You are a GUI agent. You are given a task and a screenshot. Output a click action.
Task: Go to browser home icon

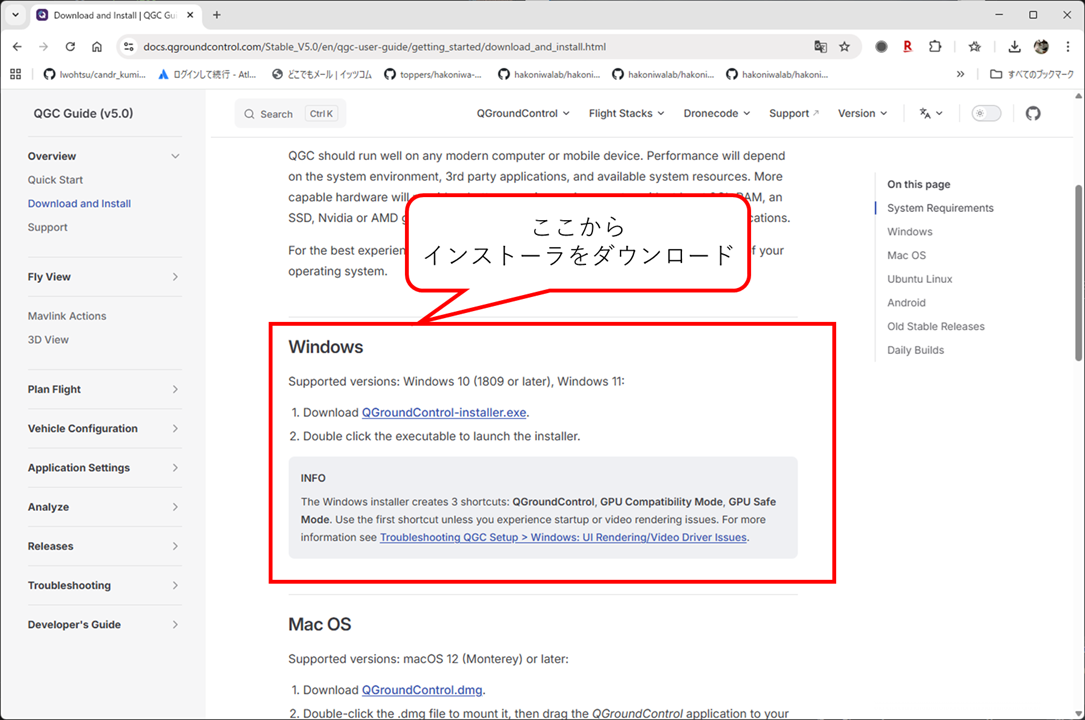97,46
